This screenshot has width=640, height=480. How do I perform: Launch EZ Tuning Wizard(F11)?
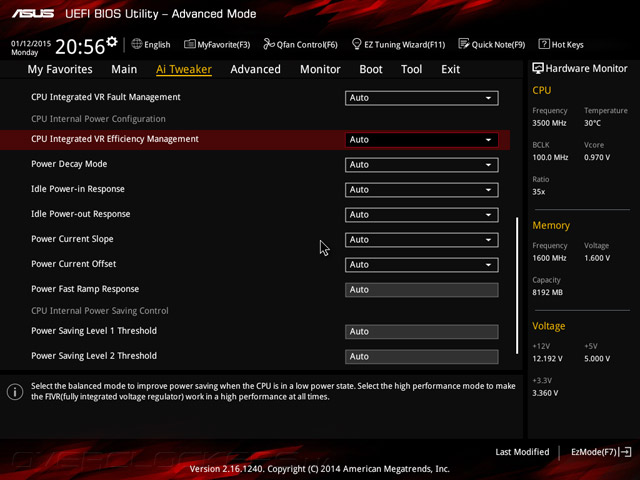pyautogui.click(x=398, y=44)
